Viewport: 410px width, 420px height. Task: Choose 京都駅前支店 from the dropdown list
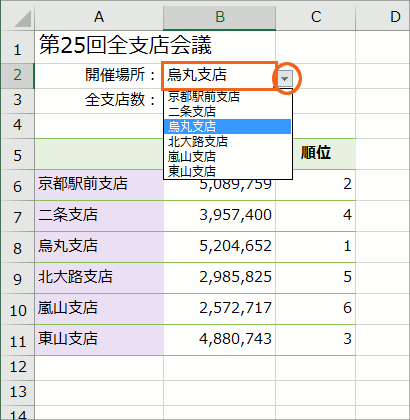(228, 97)
